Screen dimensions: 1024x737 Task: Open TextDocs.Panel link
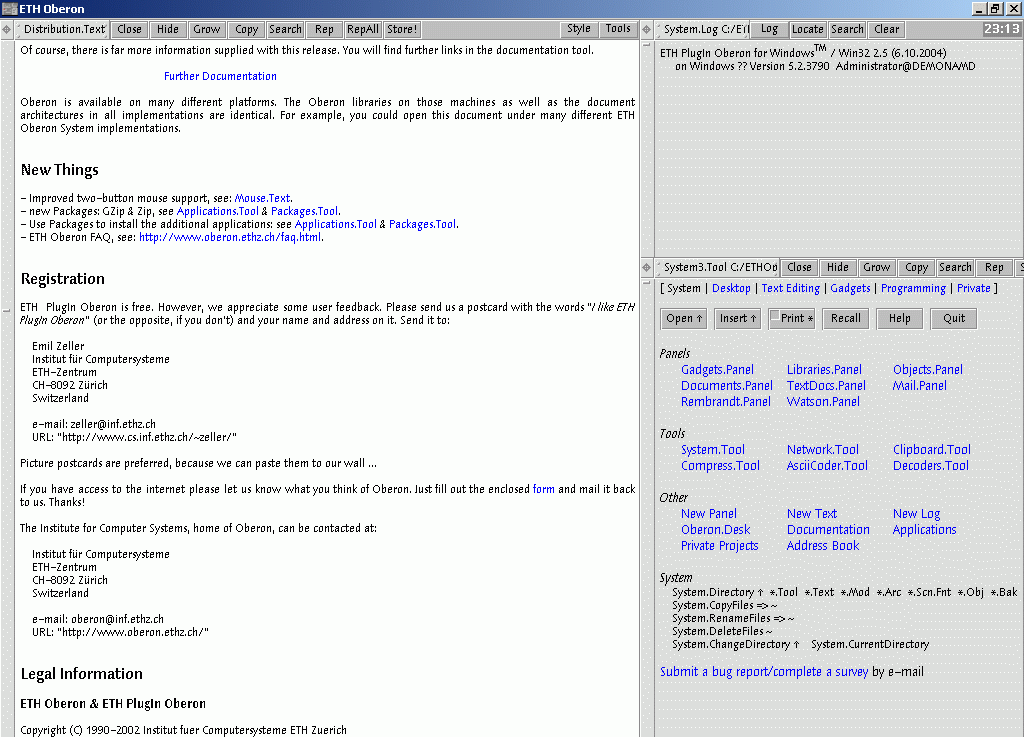pos(826,386)
